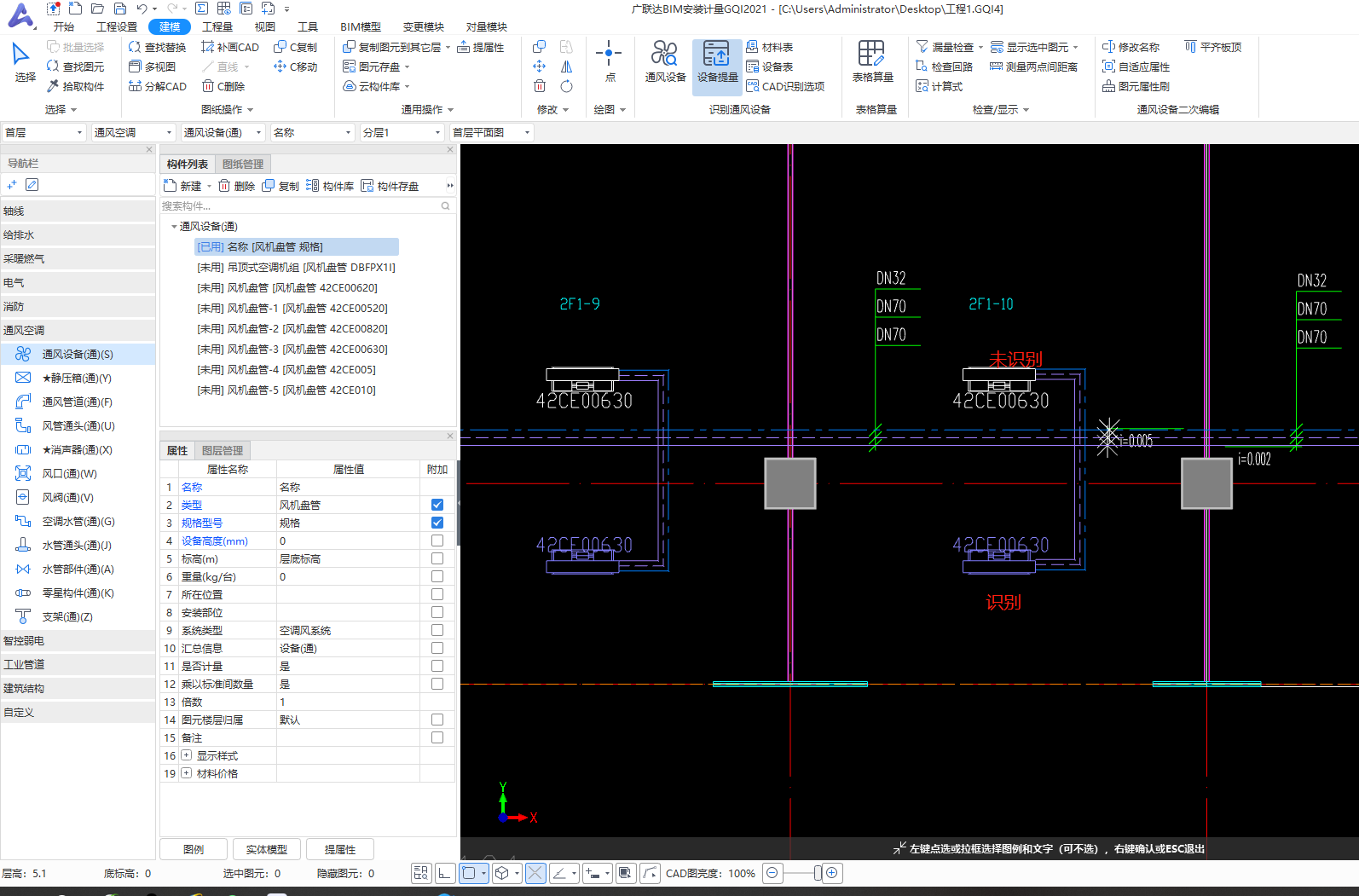Click C移动 tool

pos(295,66)
